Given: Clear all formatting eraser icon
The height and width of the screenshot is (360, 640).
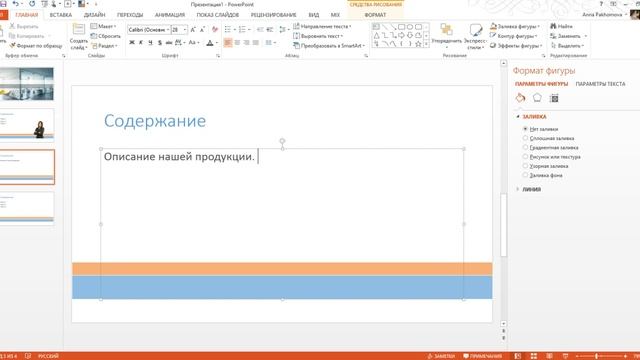Looking at the screenshot, I should click(x=215, y=30).
